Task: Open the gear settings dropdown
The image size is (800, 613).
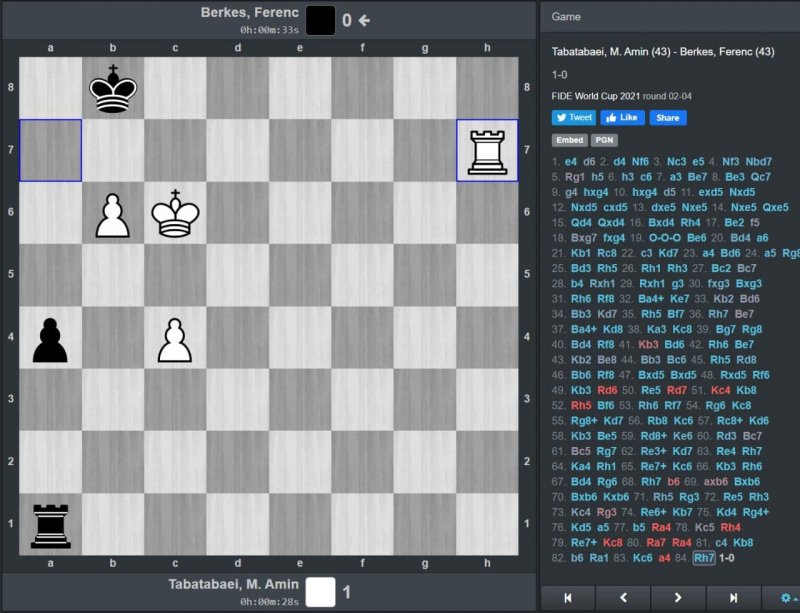Action: coord(787,598)
